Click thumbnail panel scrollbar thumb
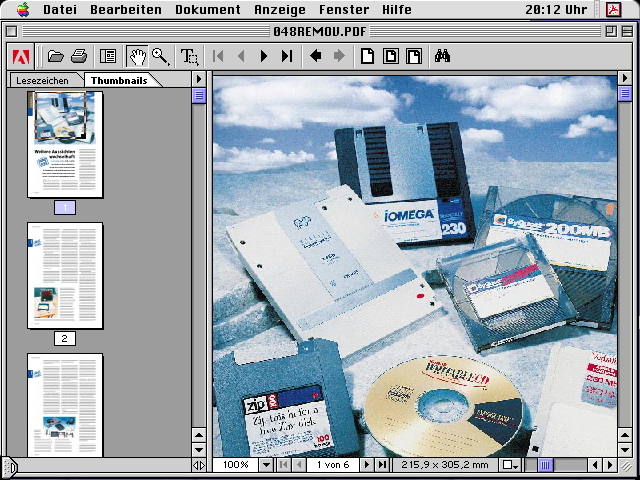Image resolution: width=640 pixels, height=480 pixels. [x=199, y=96]
